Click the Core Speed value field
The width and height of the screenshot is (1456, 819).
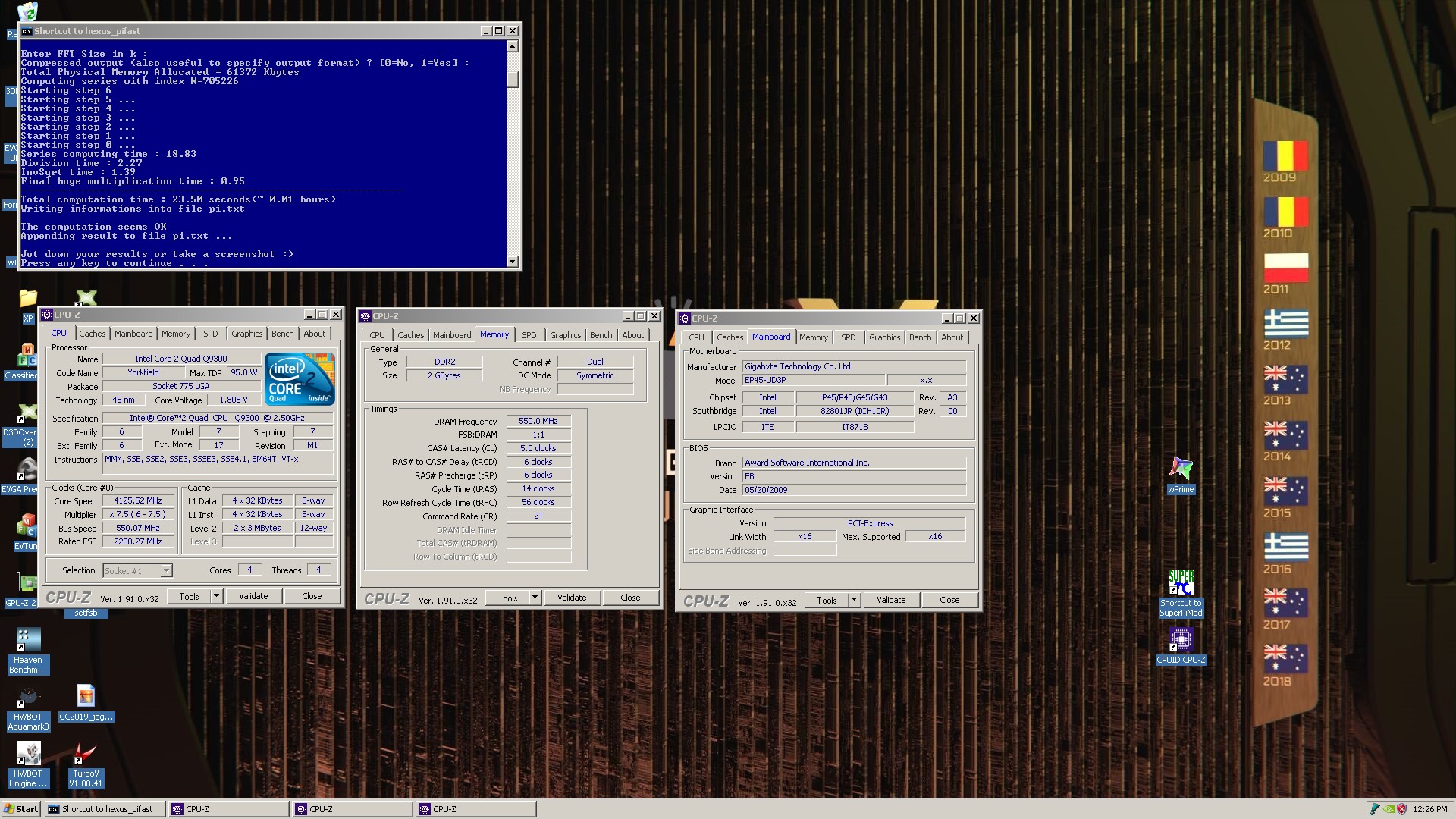pyautogui.click(x=138, y=501)
